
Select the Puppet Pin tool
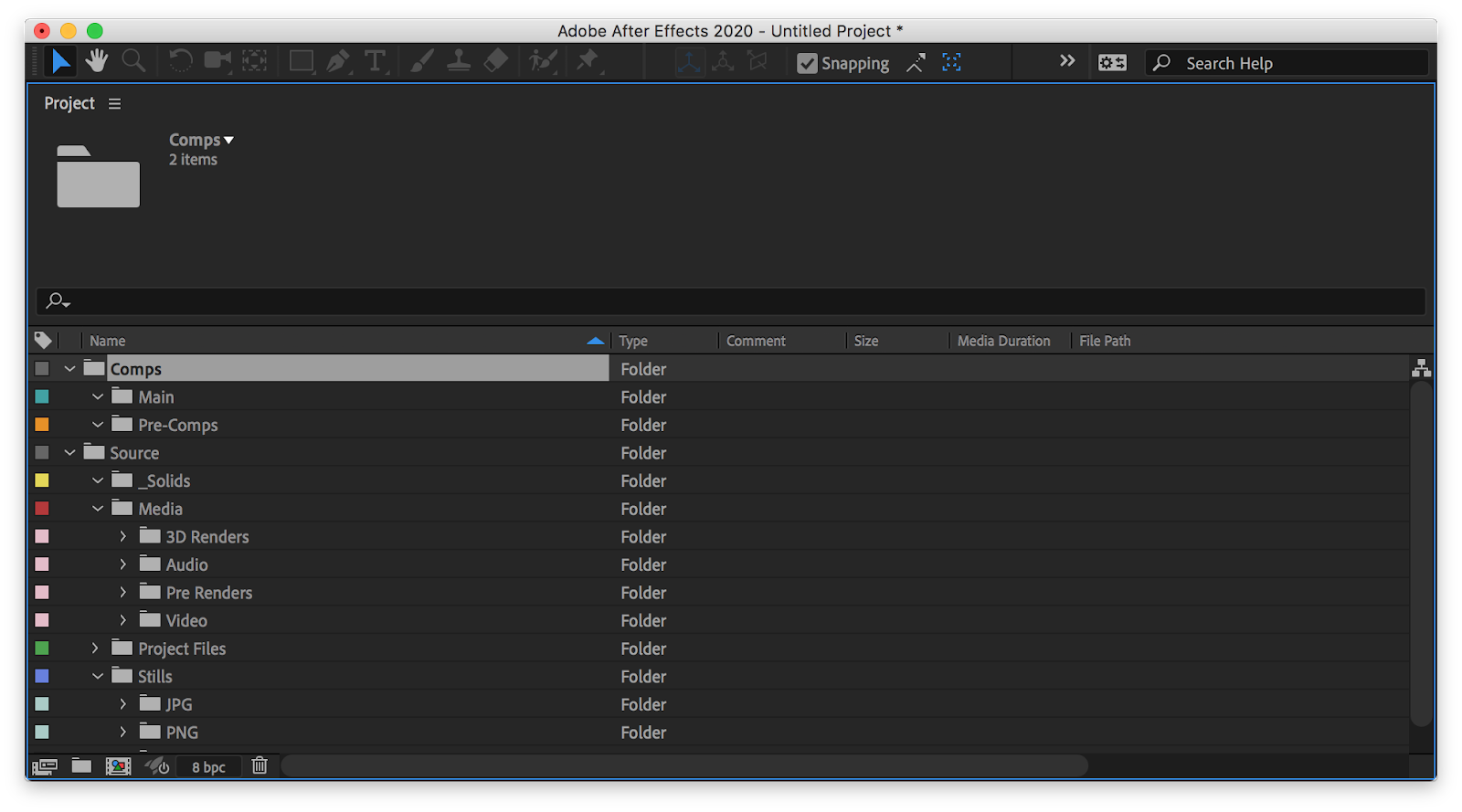pyautogui.click(x=588, y=61)
